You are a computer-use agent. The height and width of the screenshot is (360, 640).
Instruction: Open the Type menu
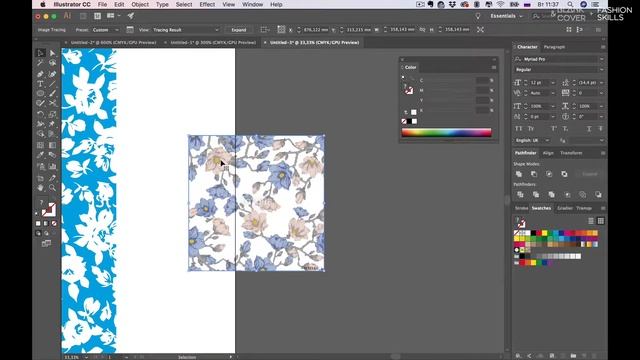pyautogui.click(x=162, y=4)
